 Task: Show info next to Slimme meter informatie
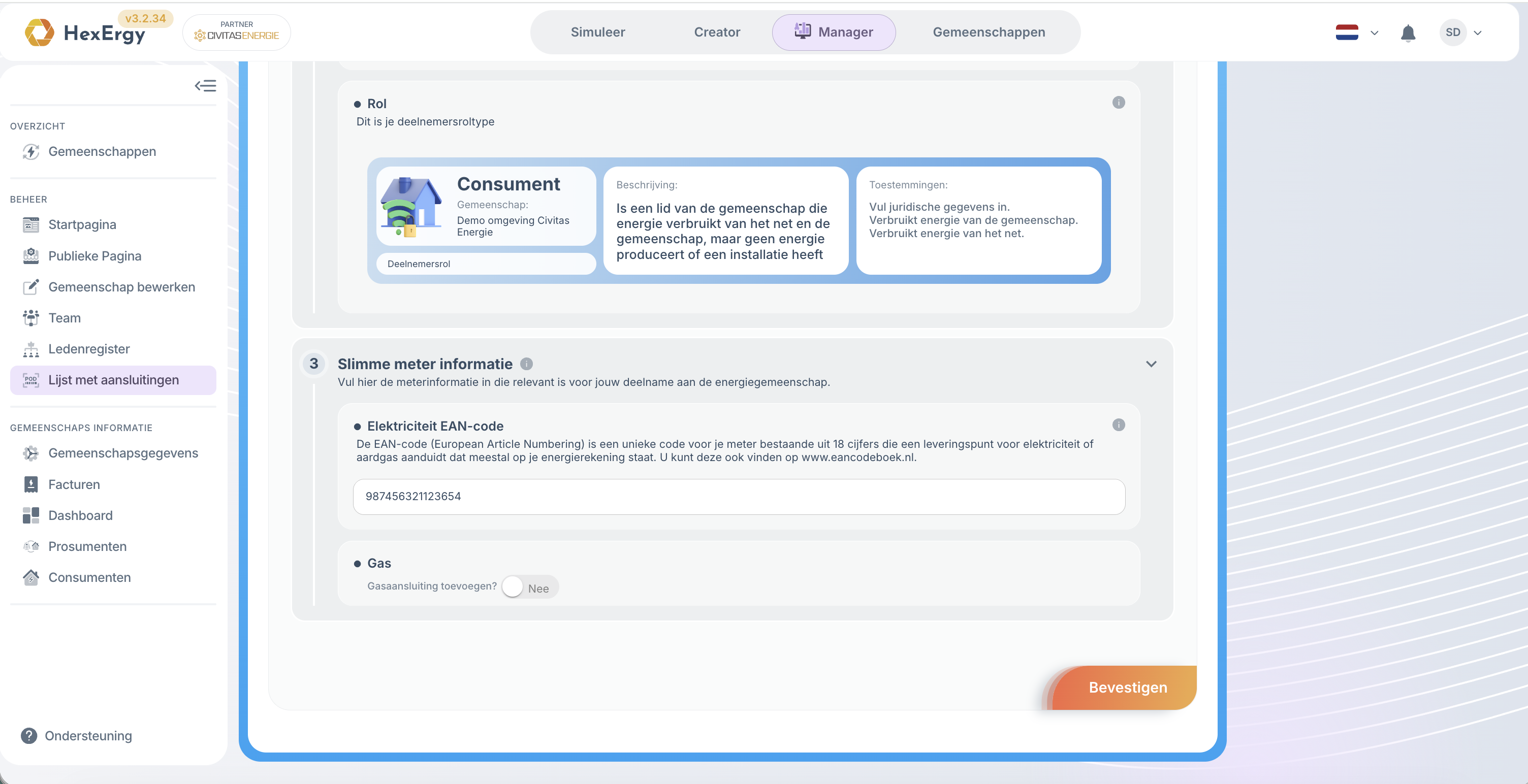(526, 364)
